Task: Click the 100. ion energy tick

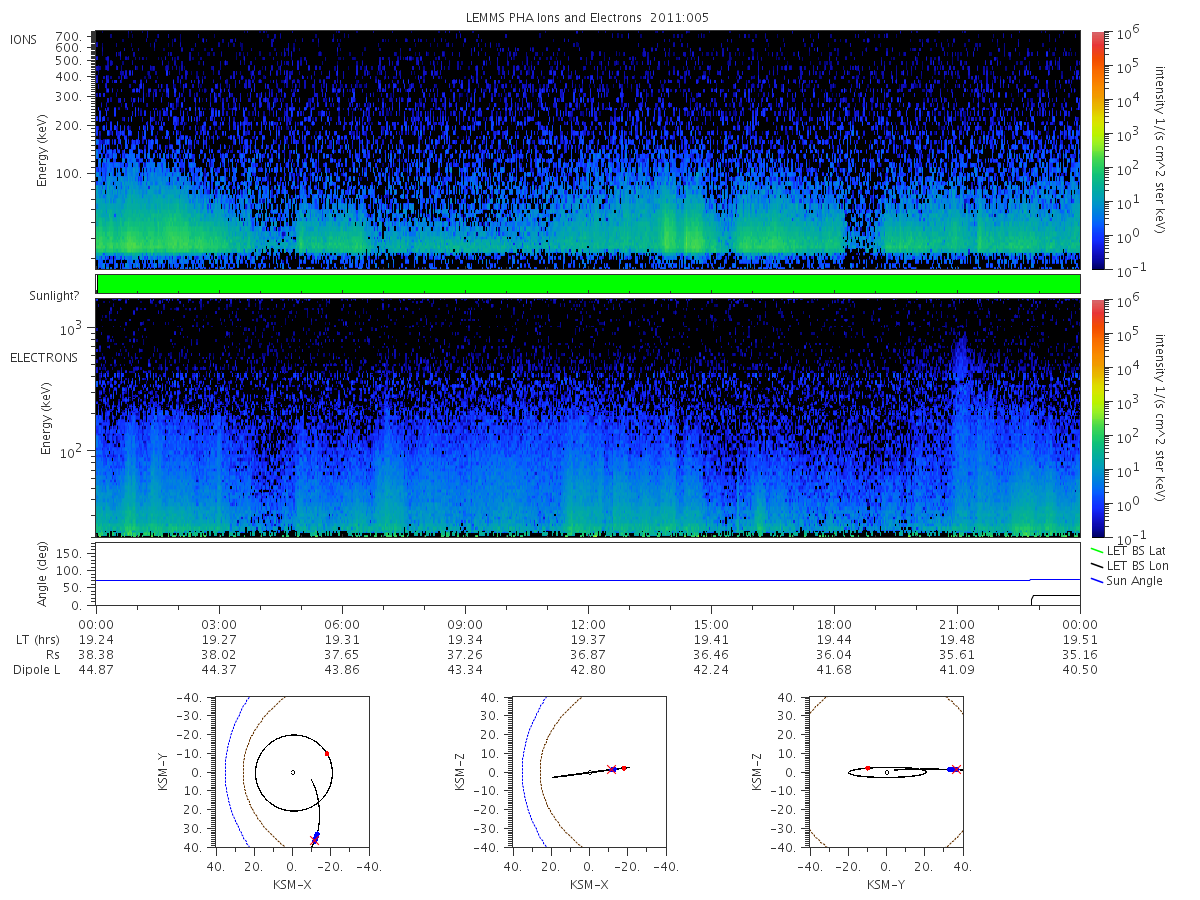Action: pyautogui.click(x=67, y=173)
